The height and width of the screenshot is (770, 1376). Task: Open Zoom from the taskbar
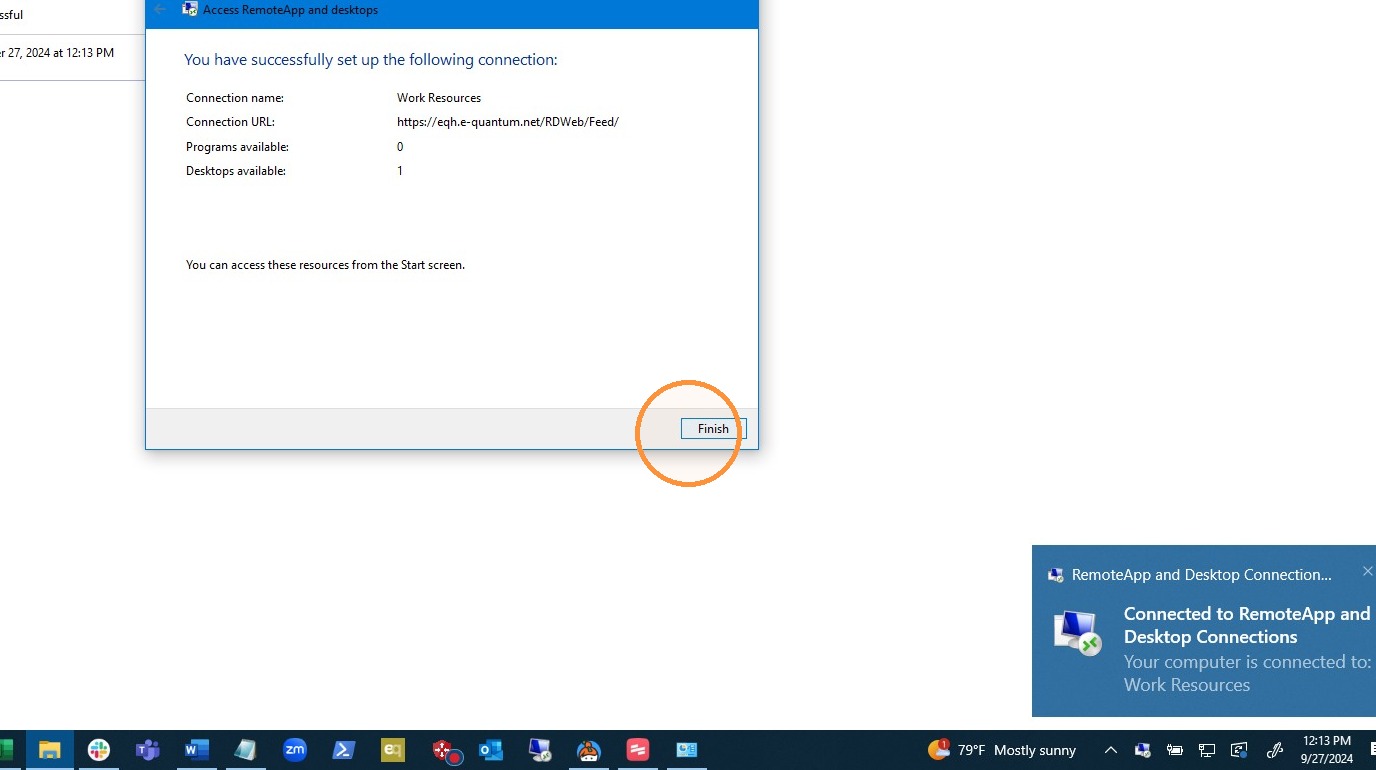[x=294, y=750]
